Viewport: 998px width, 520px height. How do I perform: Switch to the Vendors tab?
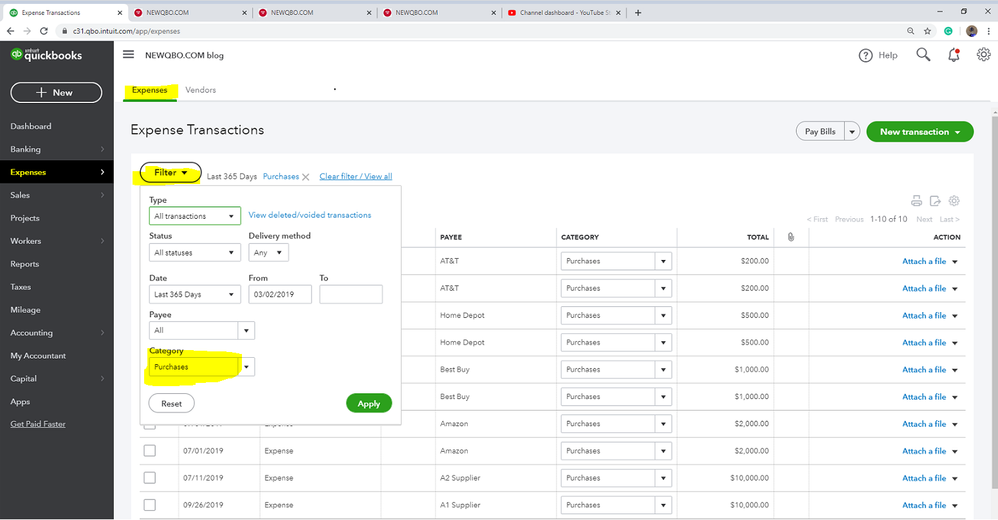(x=200, y=90)
